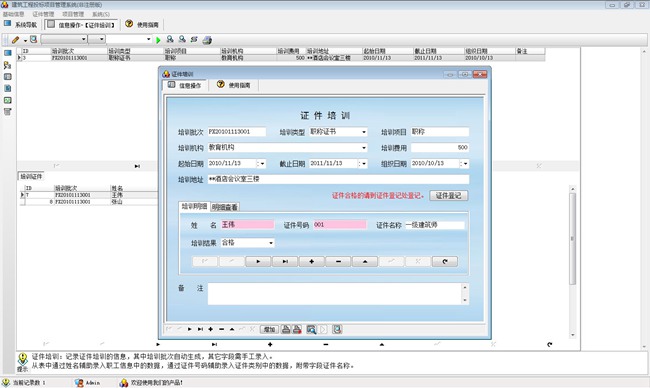The width and height of the screenshot is (650, 388).
Task: Click the small last-record icon in dialog bottom toolbar
Action: click(x=200, y=329)
